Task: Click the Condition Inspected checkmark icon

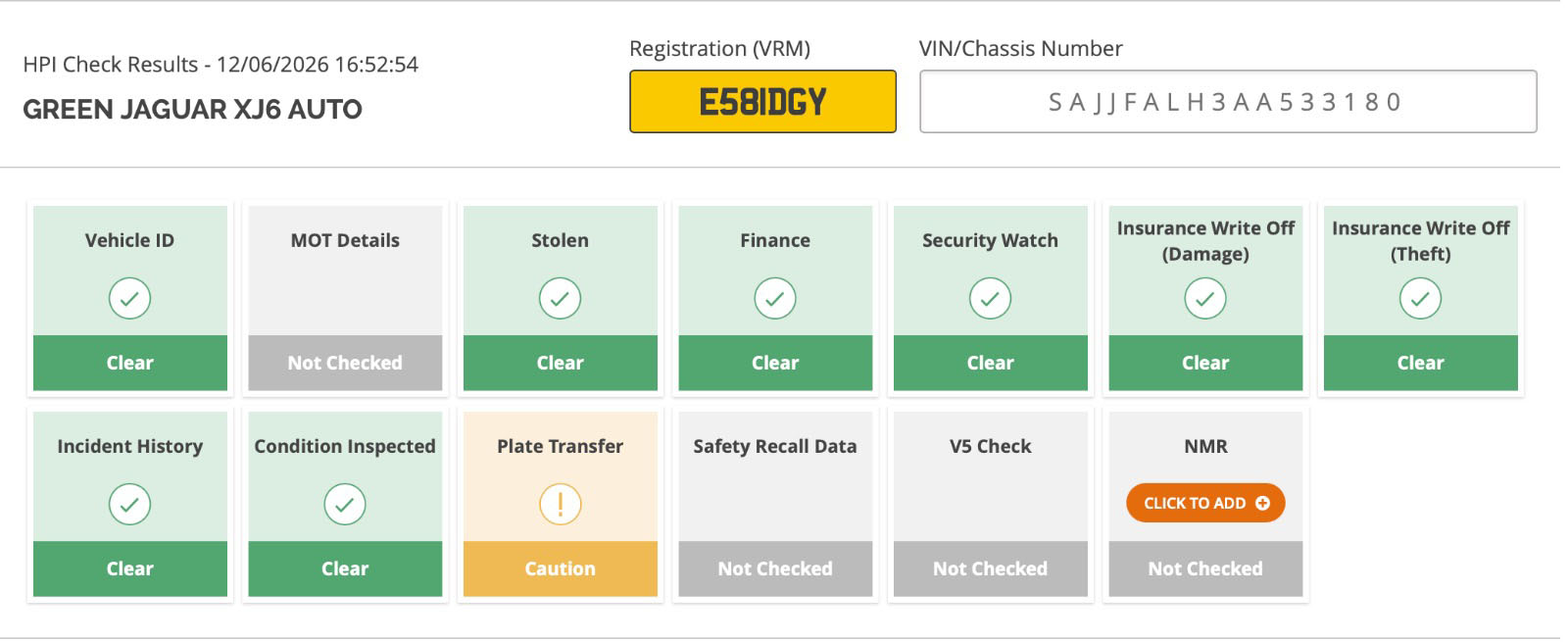Action: pos(345,504)
